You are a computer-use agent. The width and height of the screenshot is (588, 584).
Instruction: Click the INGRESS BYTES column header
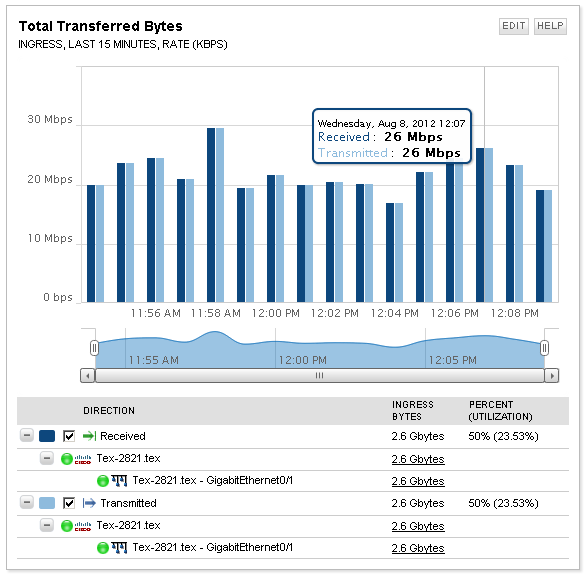412,410
